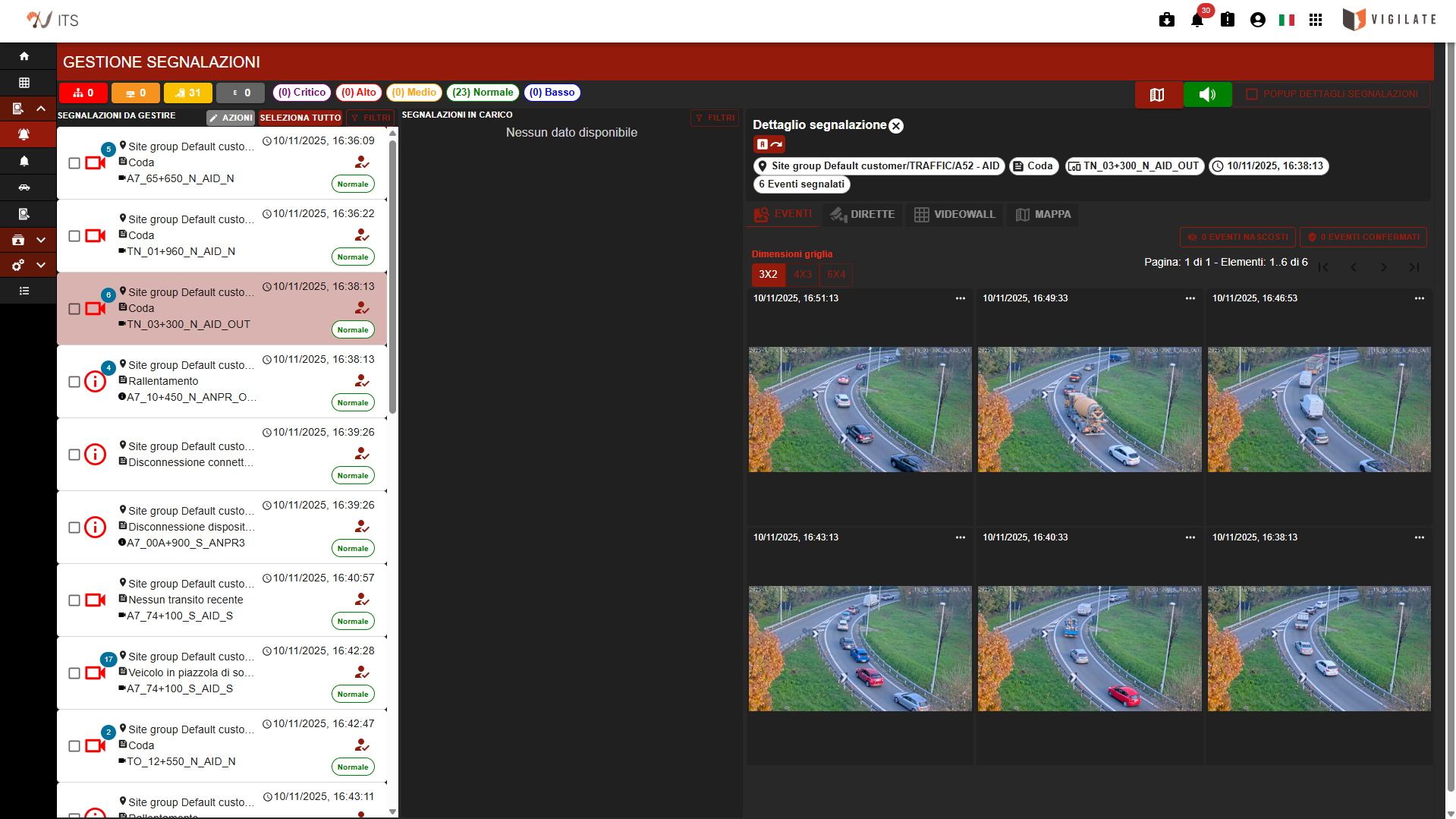The image size is (1456, 819).
Task: Open the cement mixer truck thumbnail 16:49:33
Action: 1090,410
